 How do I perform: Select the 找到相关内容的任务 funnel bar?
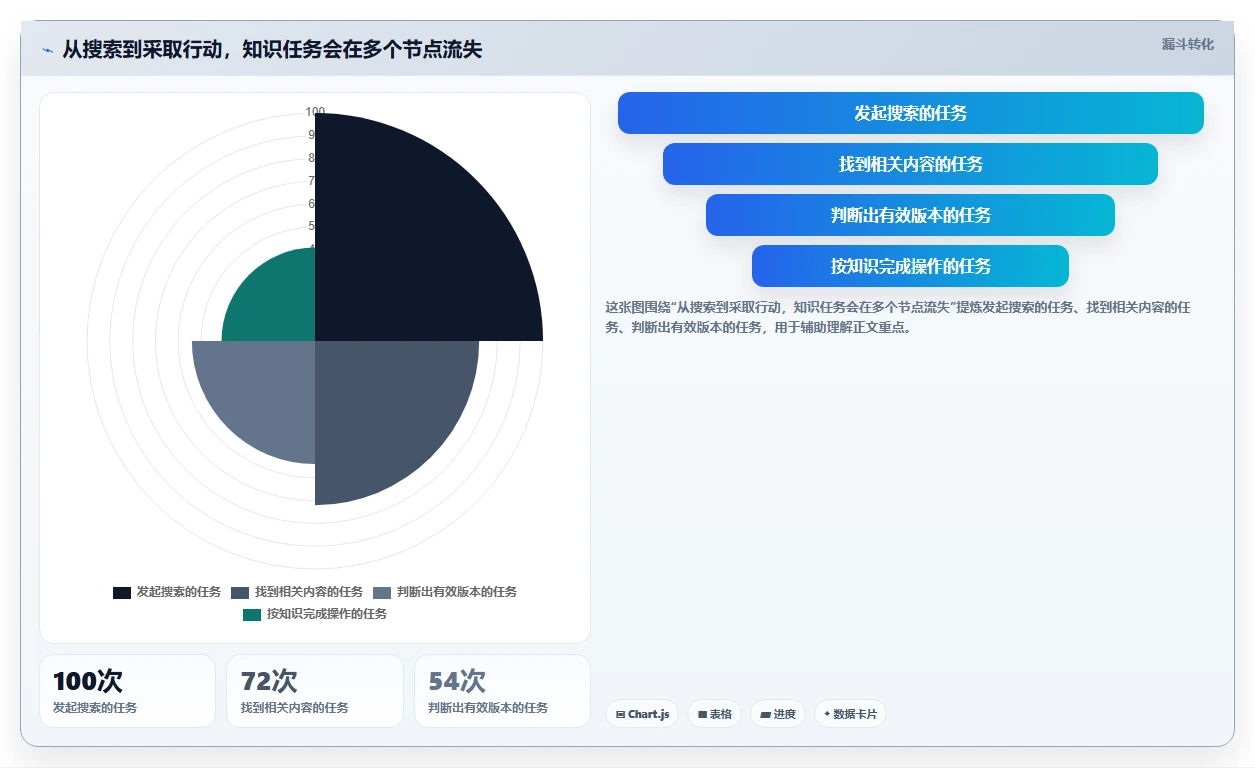[x=910, y=164]
